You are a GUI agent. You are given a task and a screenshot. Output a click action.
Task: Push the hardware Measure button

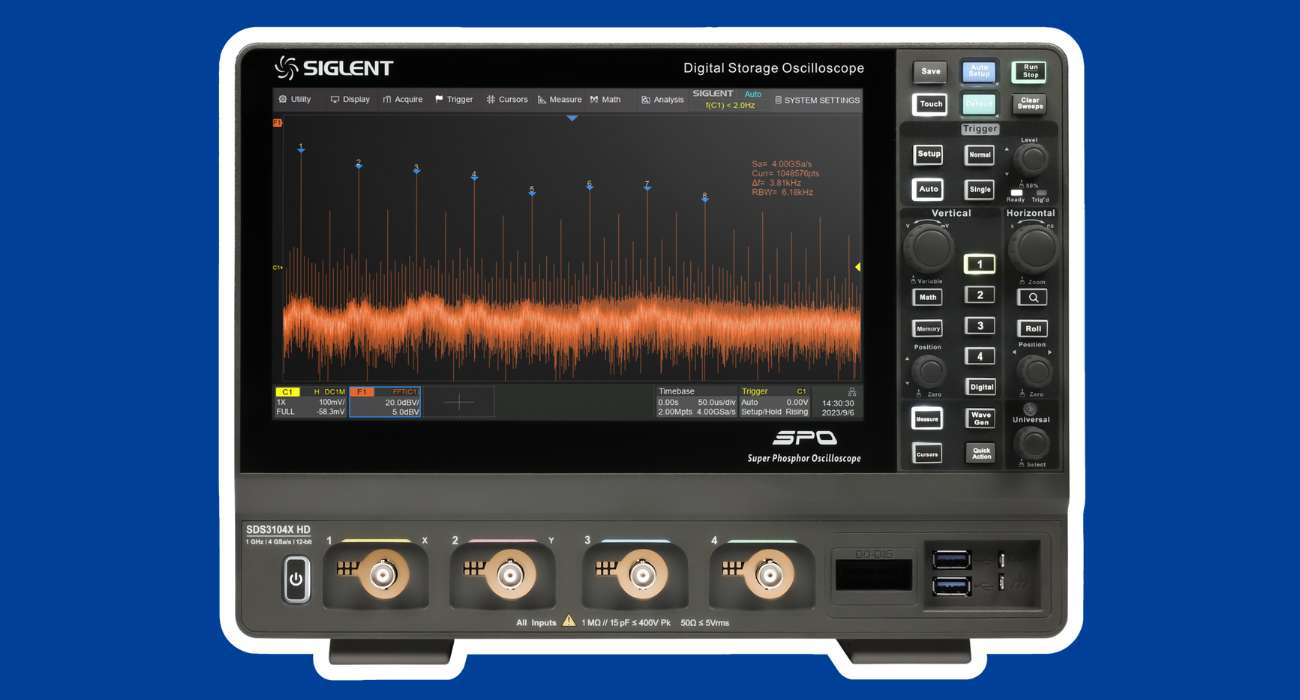coord(927,420)
